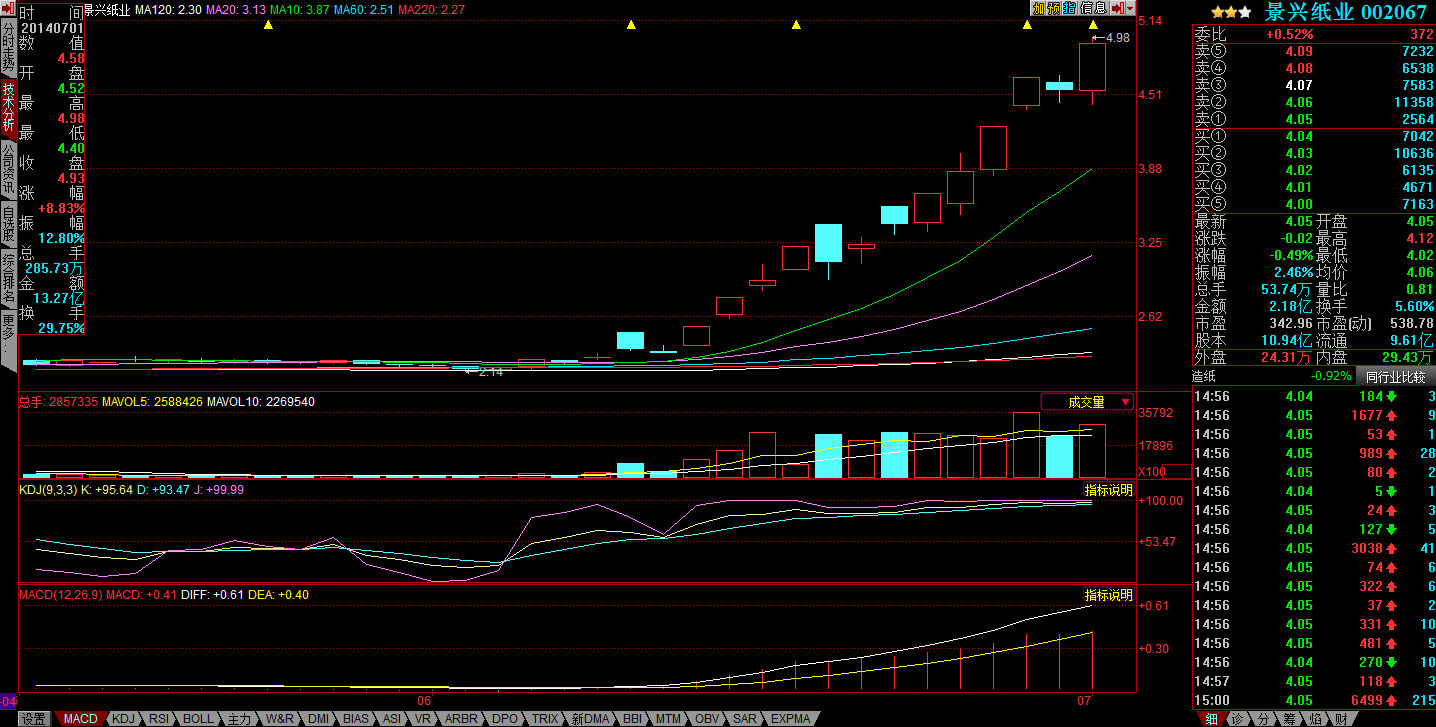Switch to the MTM indicator tab
Screen dimensions: 1436x727
667,719
